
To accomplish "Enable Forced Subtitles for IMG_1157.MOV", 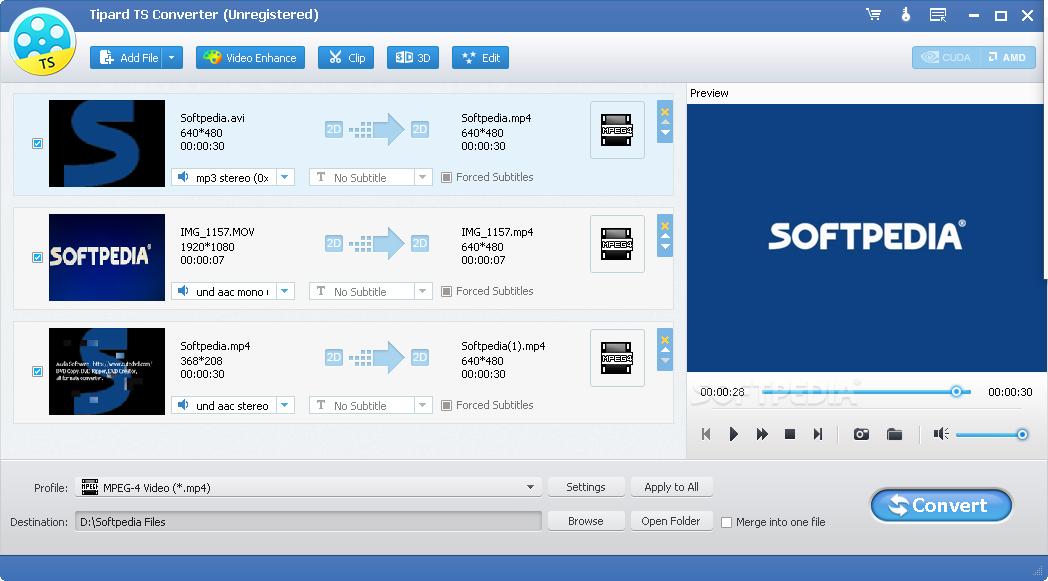I will click(446, 292).
